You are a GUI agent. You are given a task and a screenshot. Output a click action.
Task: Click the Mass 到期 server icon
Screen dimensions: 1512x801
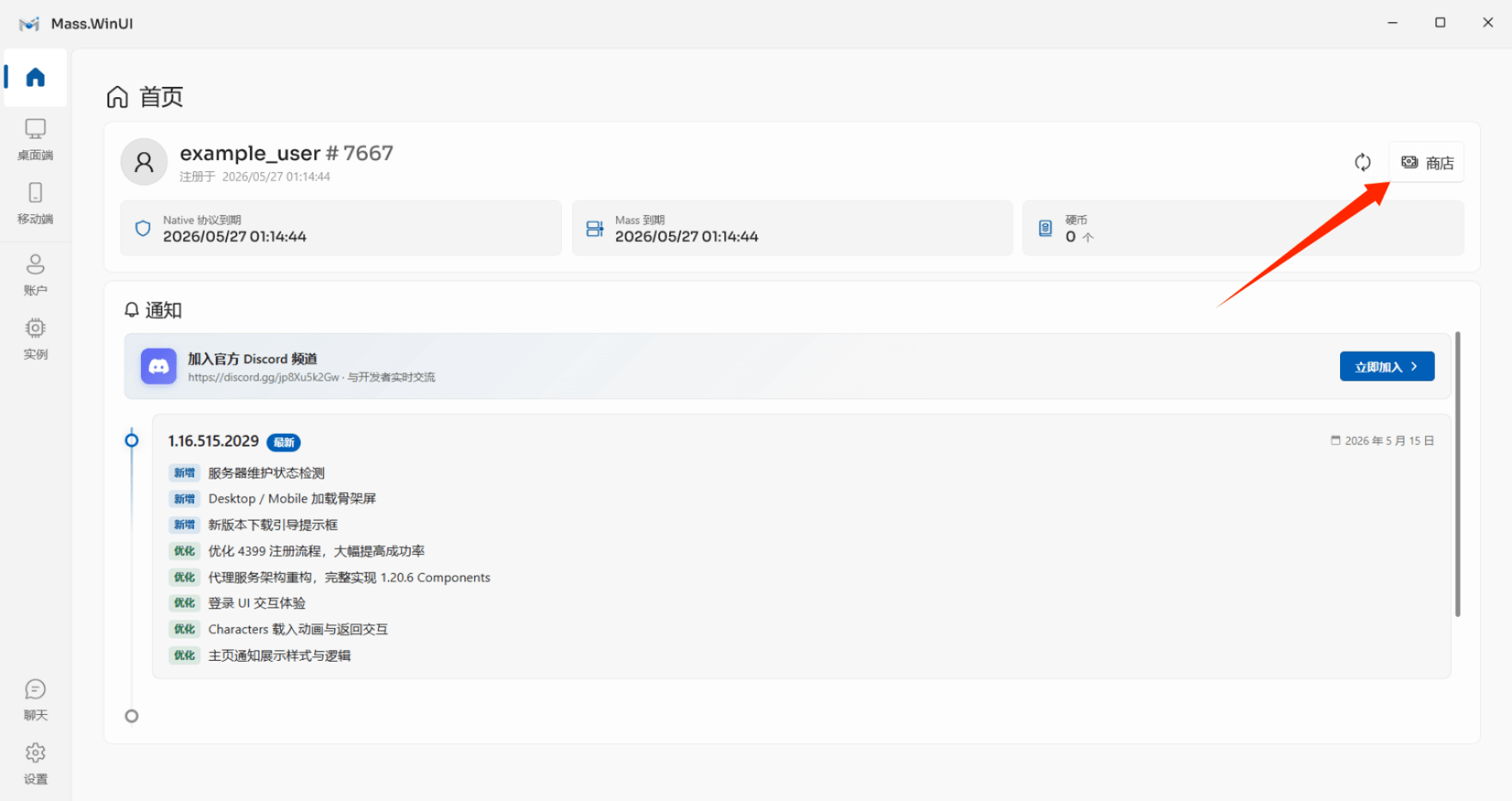tap(594, 229)
